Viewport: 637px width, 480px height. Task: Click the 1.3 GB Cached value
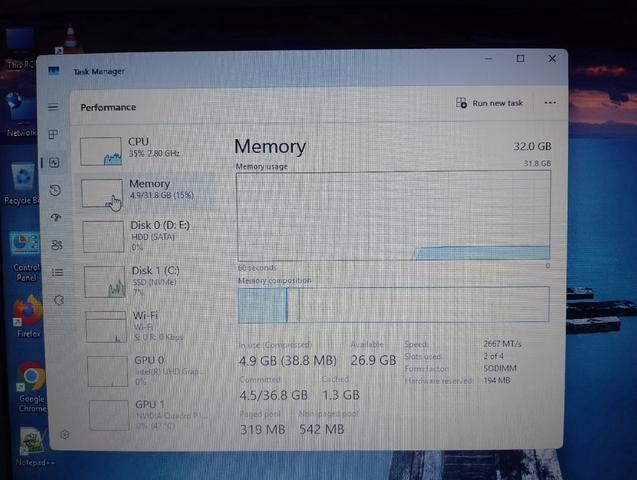(x=341, y=395)
